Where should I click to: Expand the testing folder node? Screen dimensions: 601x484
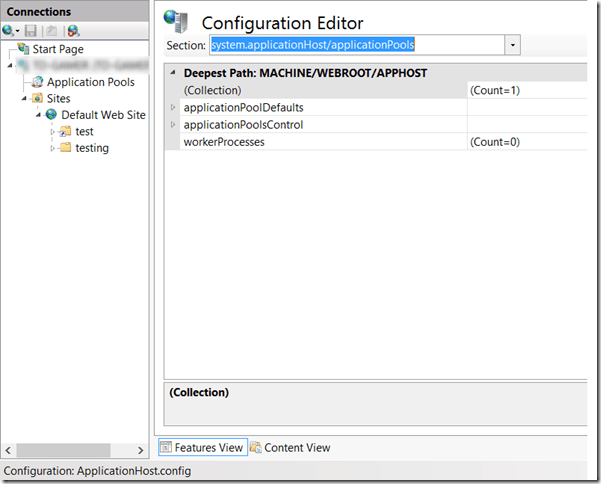[52, 148]
